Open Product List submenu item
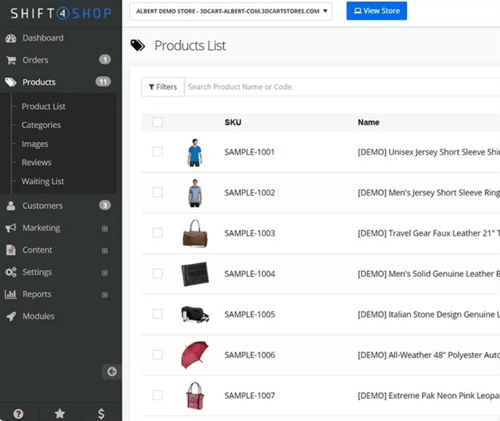The image size is (500, 421). coord(43,106)
